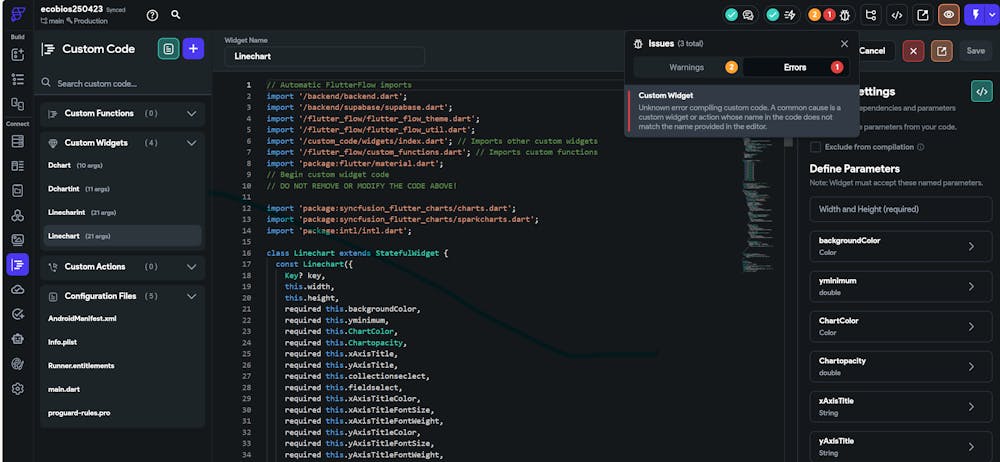The image size is (1000, 462).
Task: Collapse the Custom Widgets section
Action: [x=192, y=143]
